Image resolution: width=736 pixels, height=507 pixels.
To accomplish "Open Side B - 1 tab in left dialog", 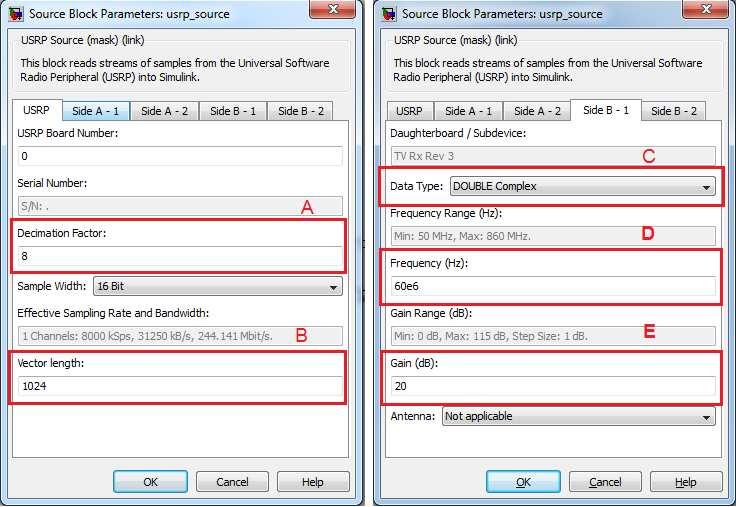I will pos(233,111).
